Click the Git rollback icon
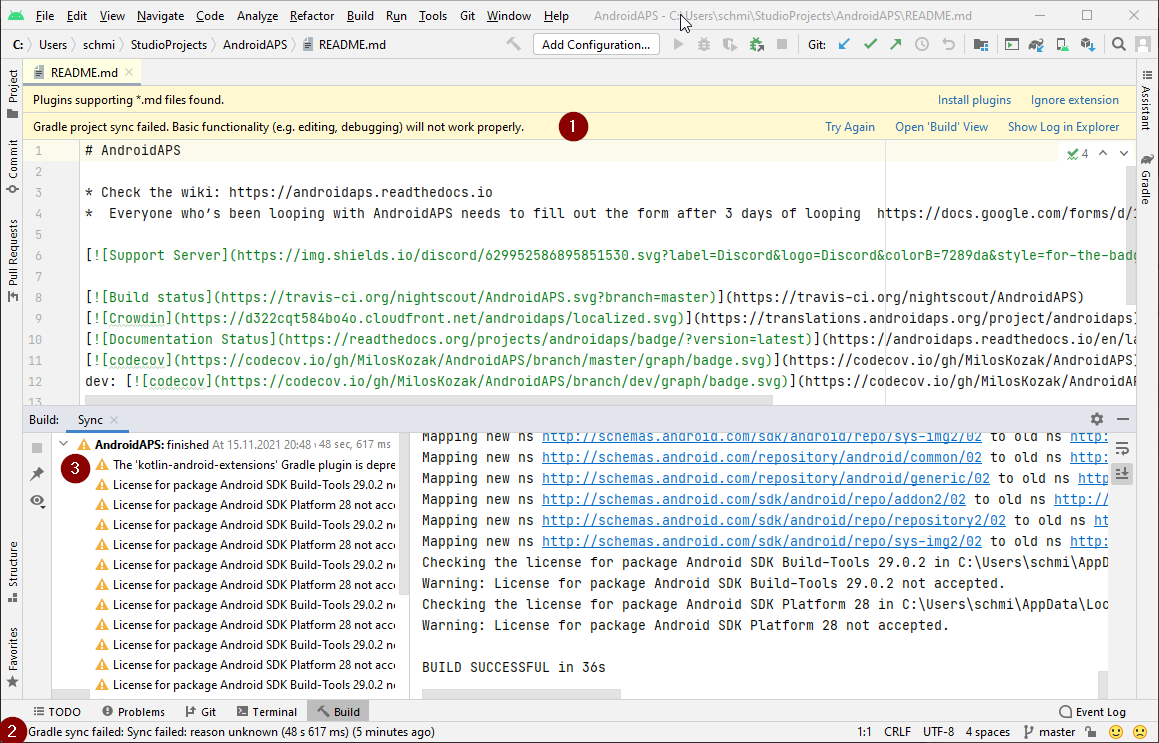 click(948, 44)
